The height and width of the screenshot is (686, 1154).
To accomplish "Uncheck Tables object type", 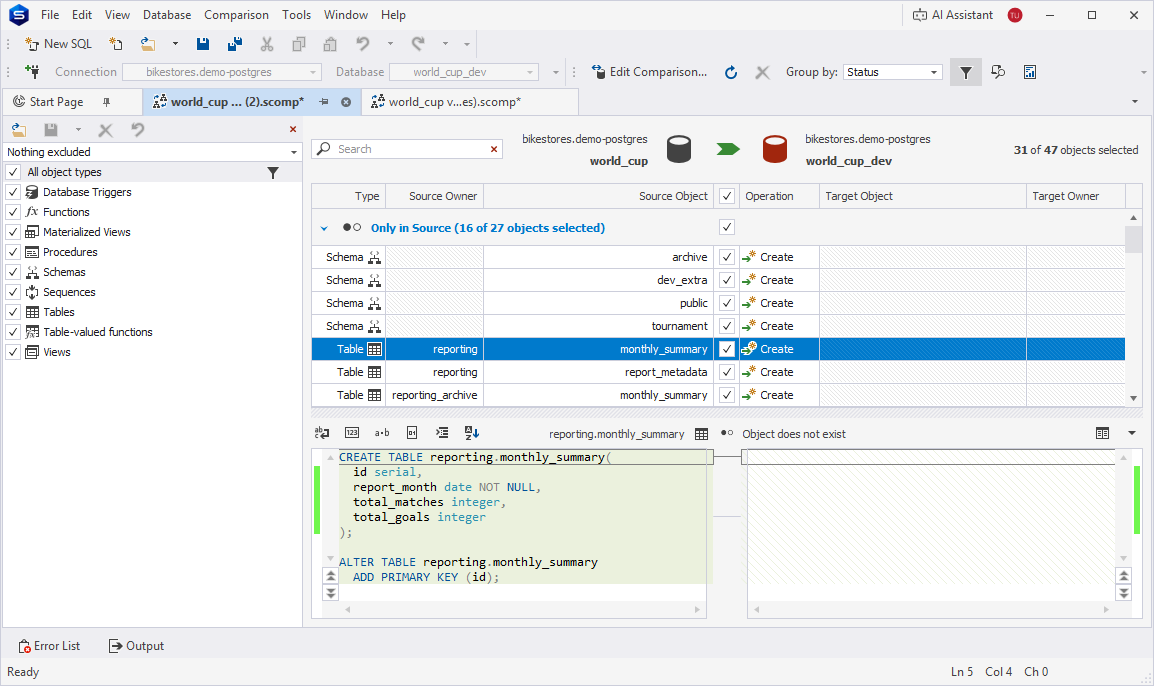I will point(13,312).
